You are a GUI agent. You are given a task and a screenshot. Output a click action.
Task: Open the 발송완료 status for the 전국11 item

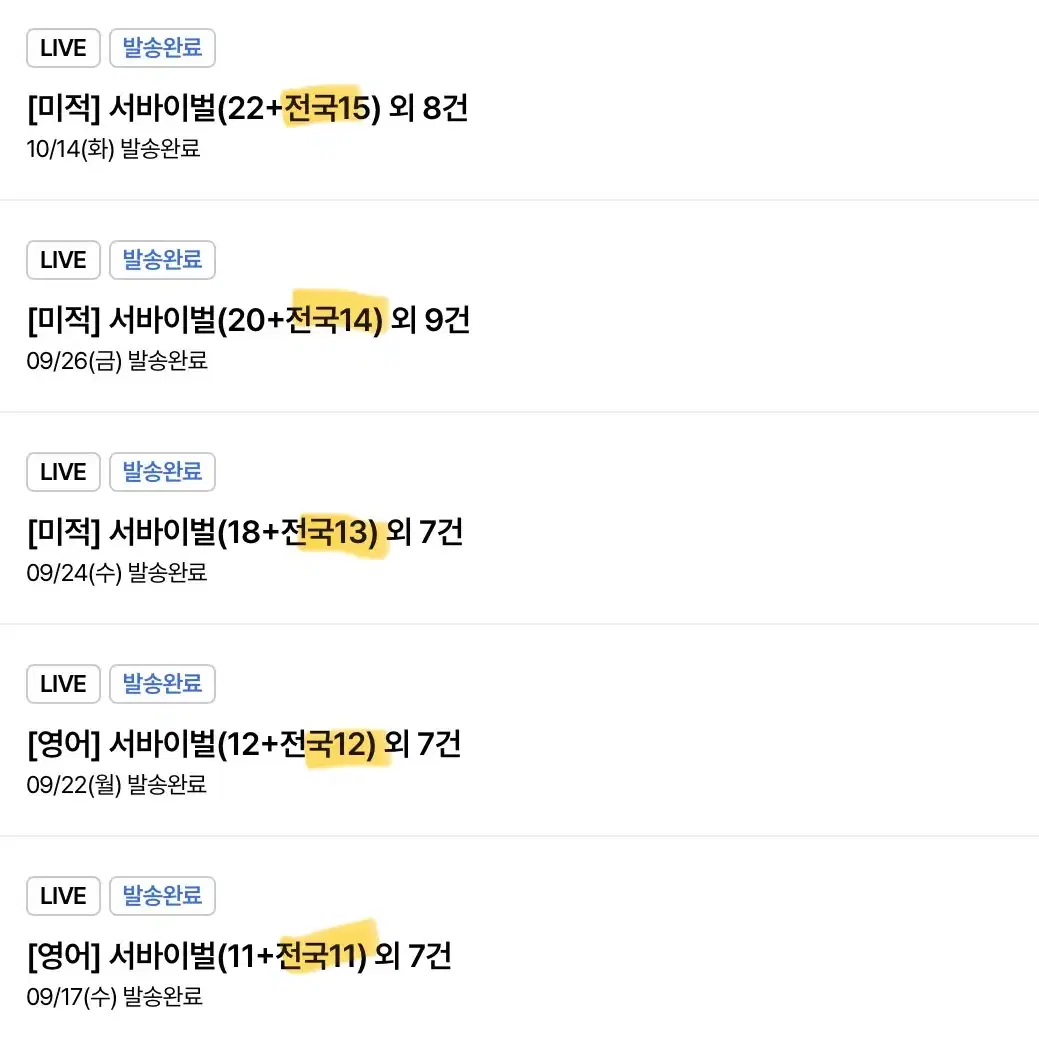click(162, 896)
